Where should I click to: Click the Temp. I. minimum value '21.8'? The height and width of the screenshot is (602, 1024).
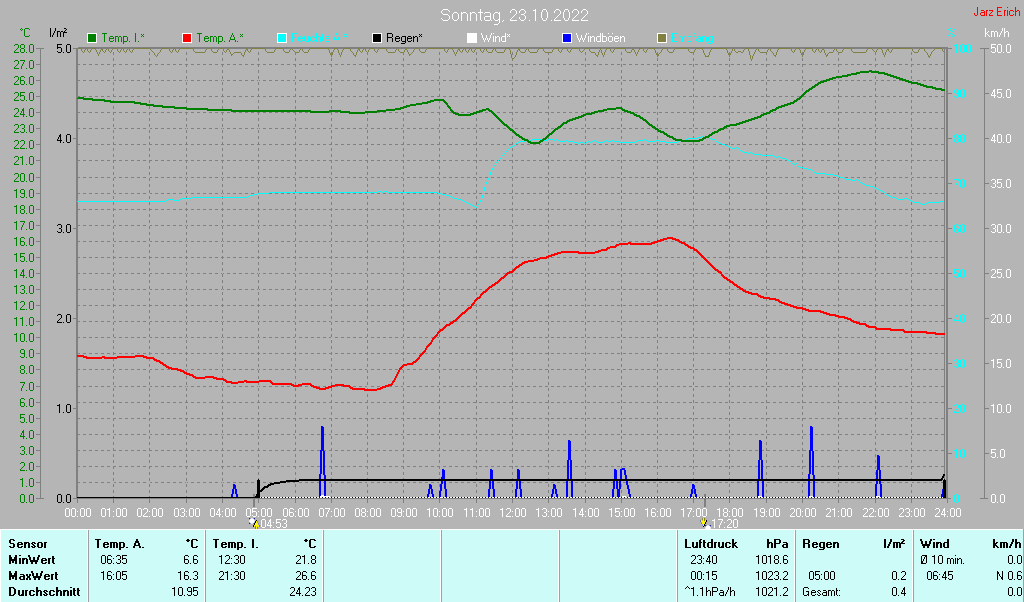(306, 560)
